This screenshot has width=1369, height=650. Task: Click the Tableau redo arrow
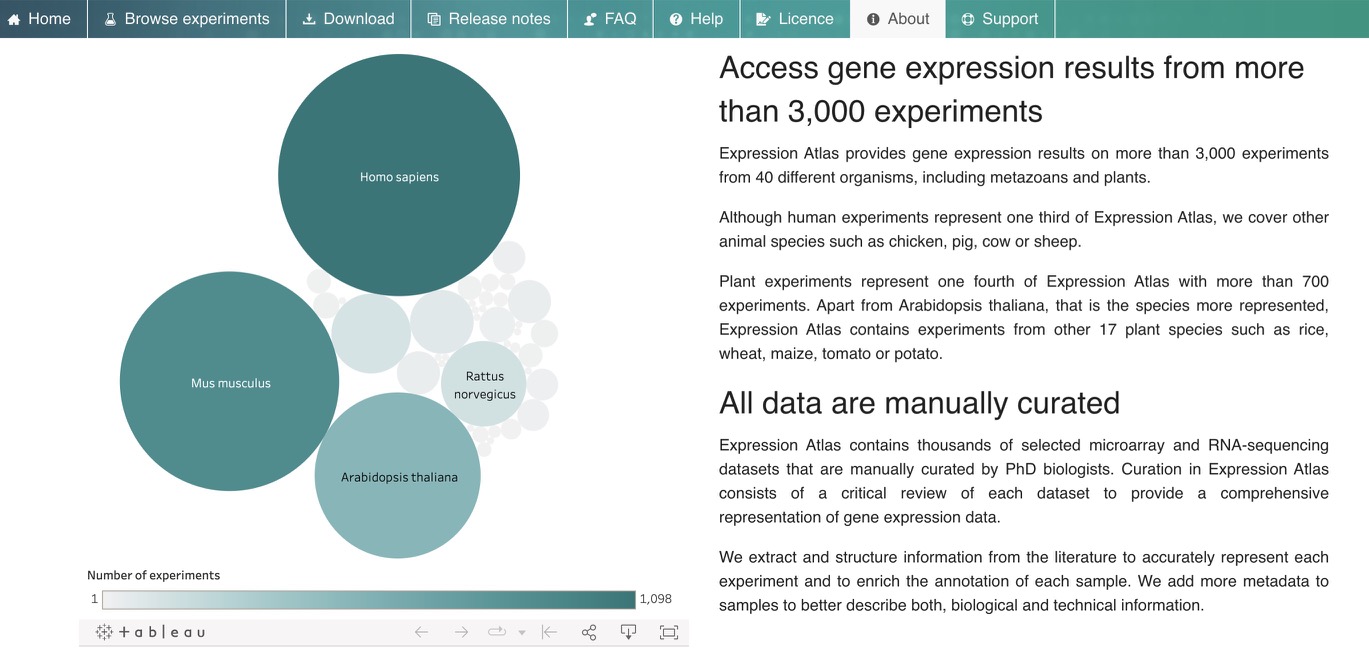pyautogui.click(x=461, y=632)
